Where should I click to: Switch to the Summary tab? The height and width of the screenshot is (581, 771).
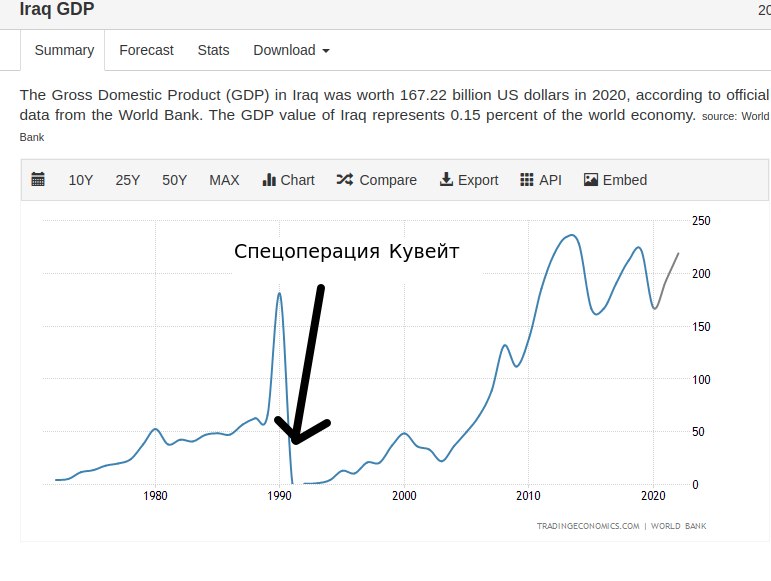pos(64,50)
